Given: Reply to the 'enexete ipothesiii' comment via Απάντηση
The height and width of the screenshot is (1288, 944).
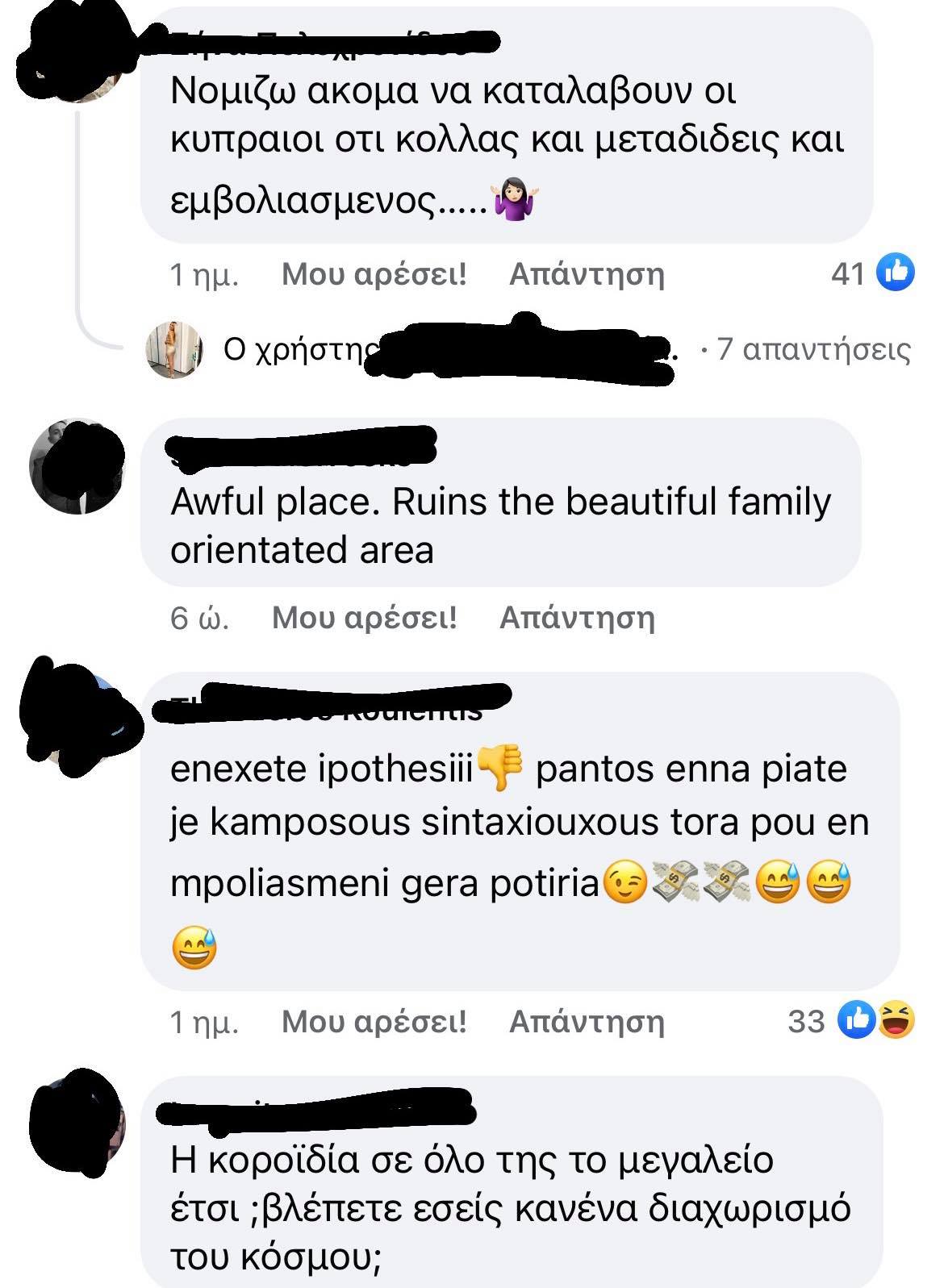Looking at the screenshot, I should click(x=587, y=1021).
